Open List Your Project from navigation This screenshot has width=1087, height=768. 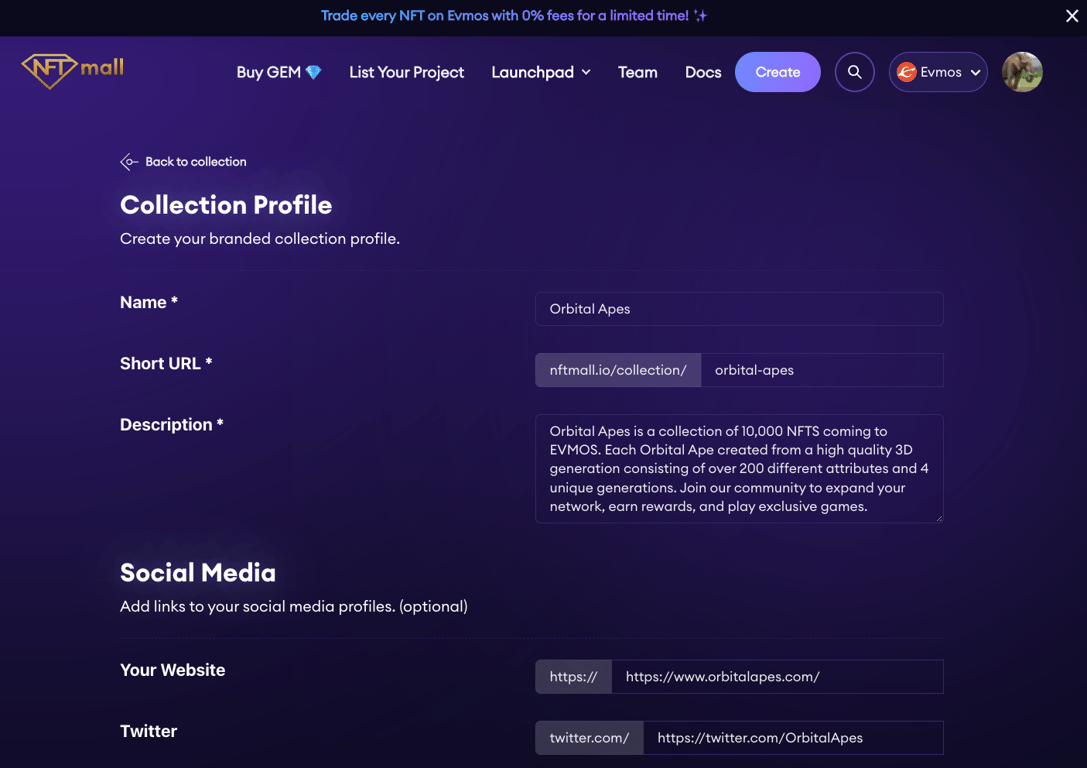tap(406, 72)
